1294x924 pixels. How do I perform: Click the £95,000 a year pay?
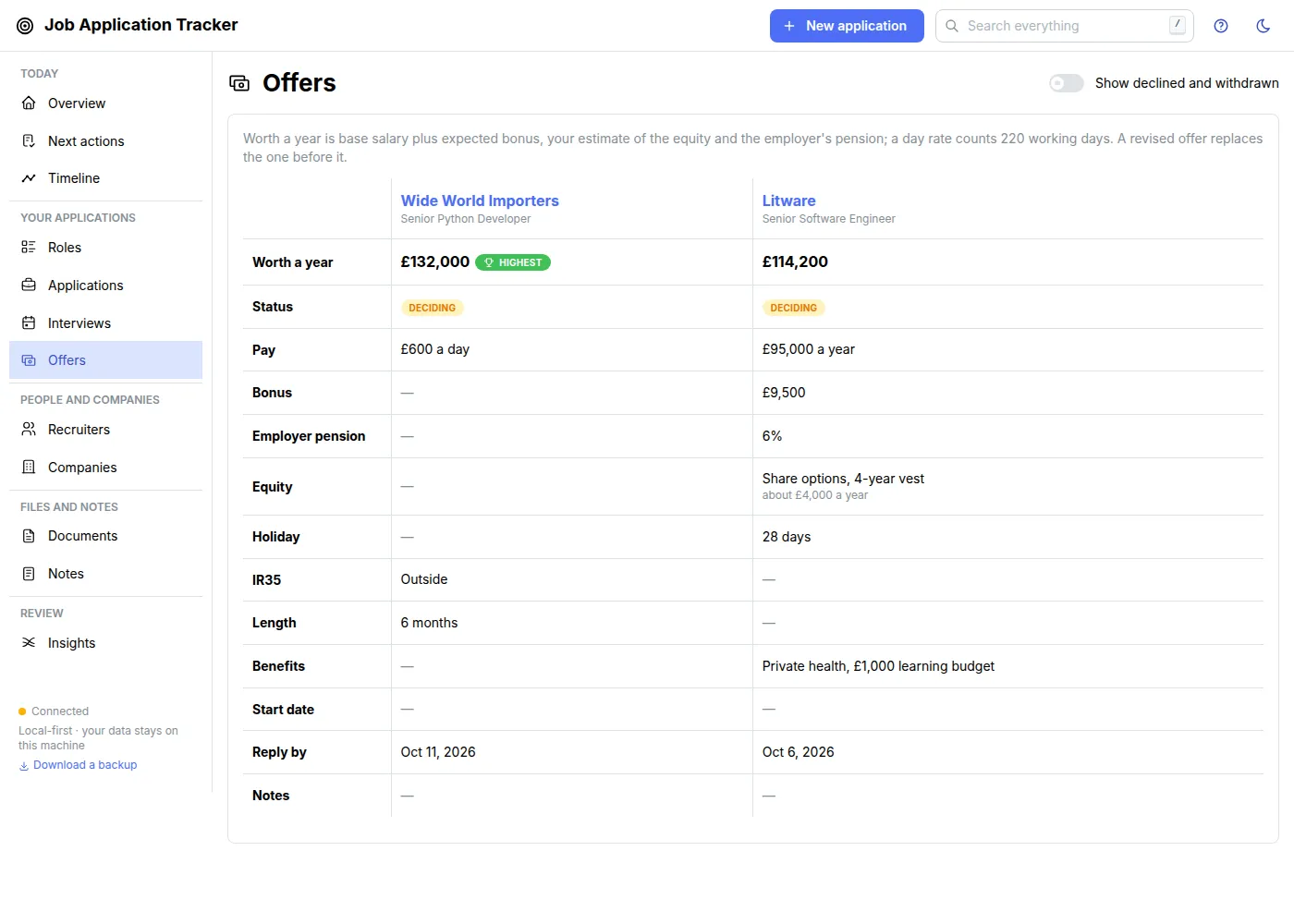tap(809, 349)
